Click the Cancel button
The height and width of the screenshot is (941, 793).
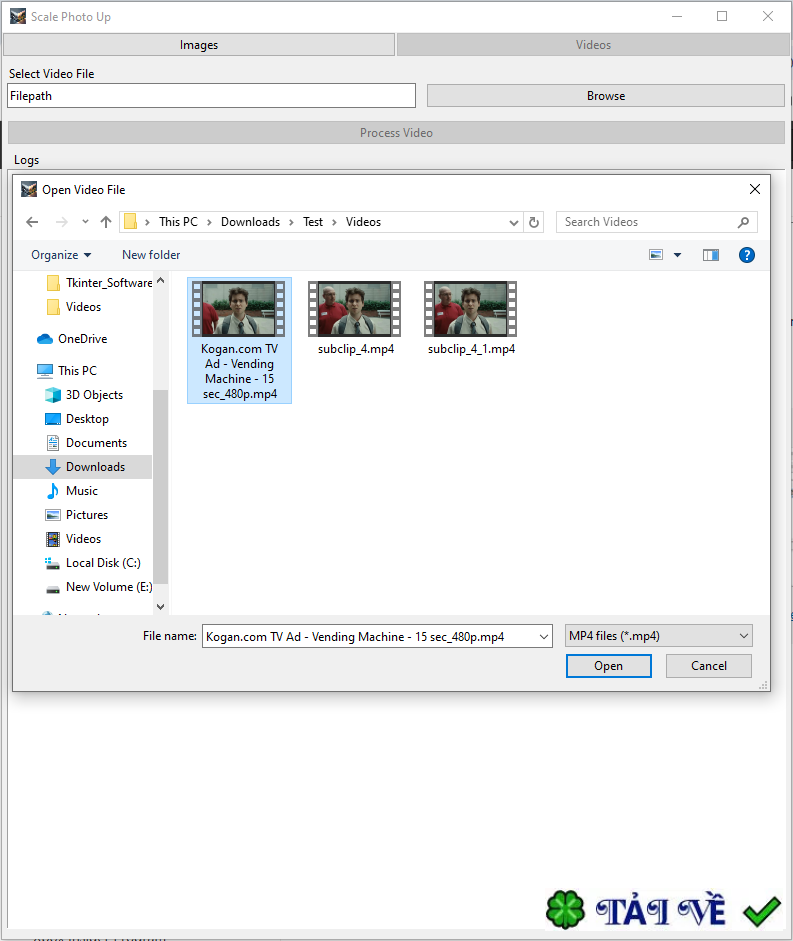click(x=709, y=666)
